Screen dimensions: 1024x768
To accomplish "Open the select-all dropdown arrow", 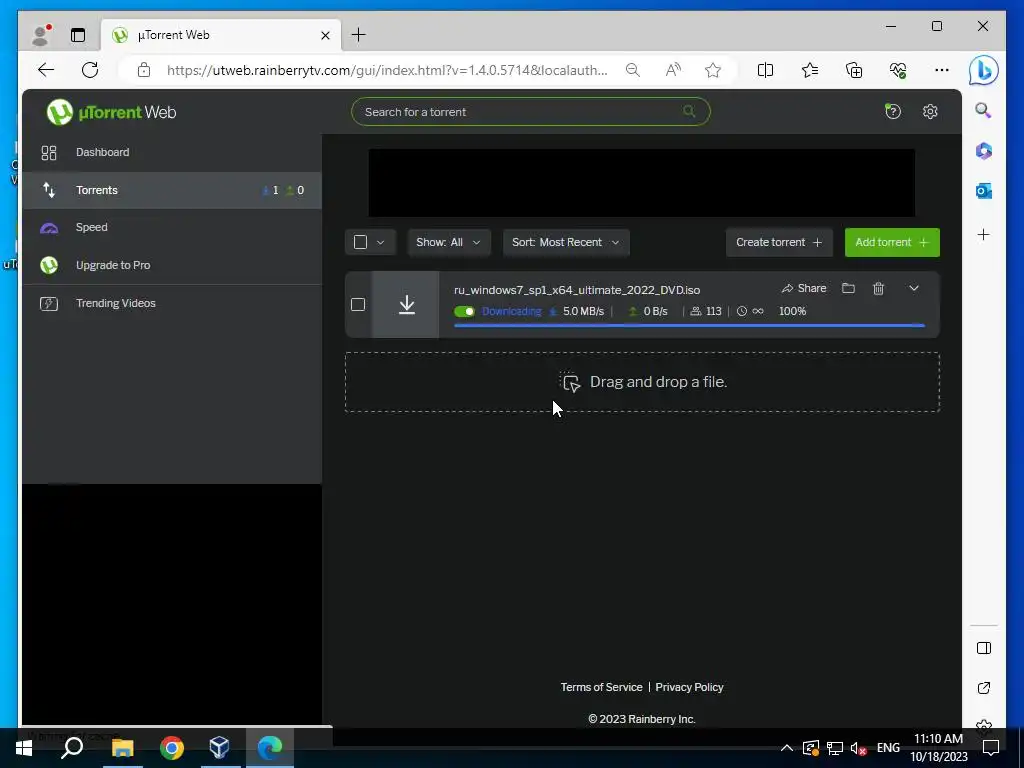I will tap(381, 242).
